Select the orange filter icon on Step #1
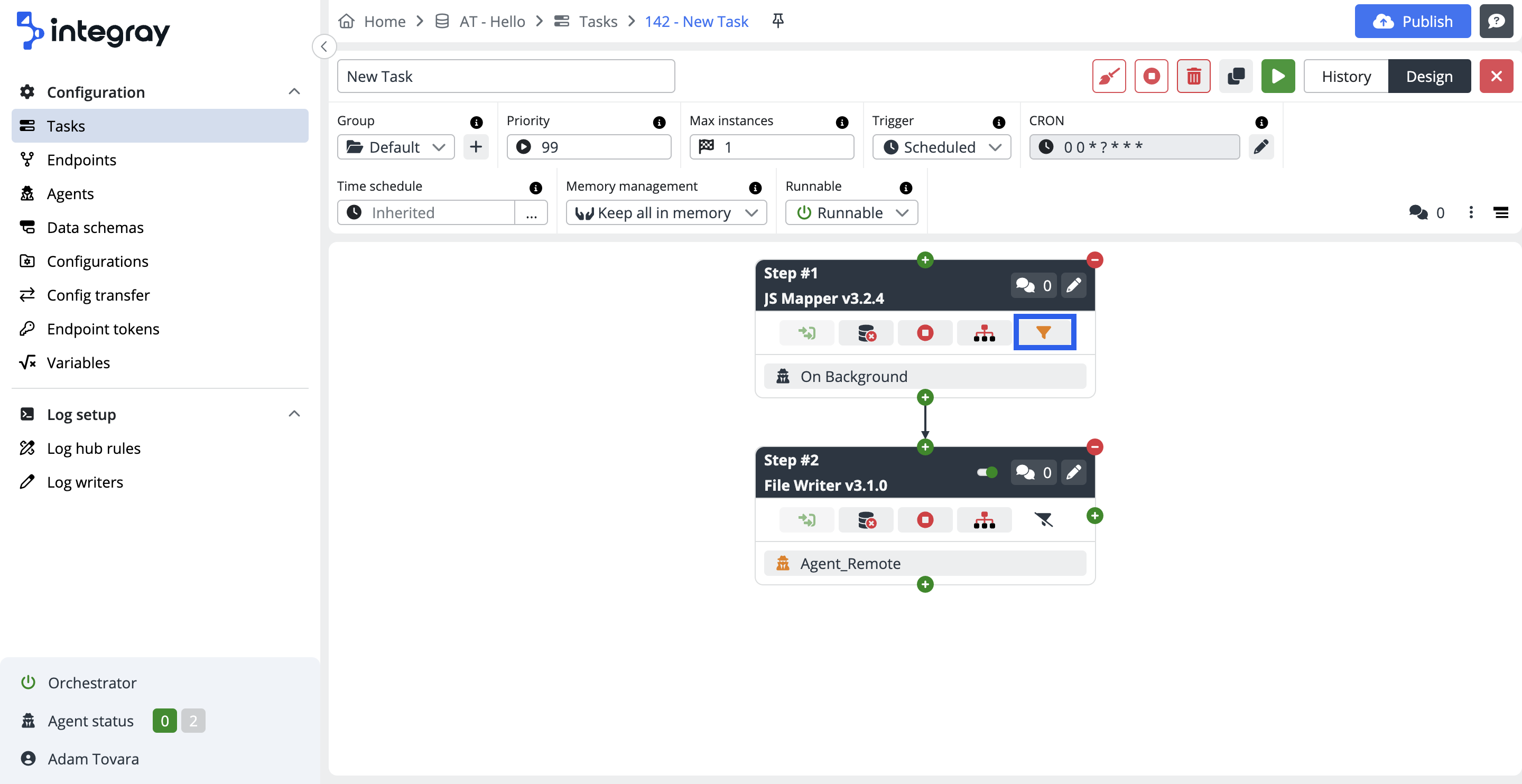Viewport: 1522px width, 784px height. pos(1045,332)
